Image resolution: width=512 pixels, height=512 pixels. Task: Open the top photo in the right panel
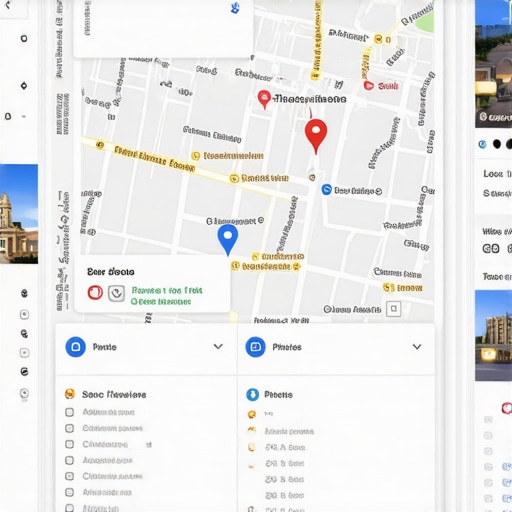[493, 64]
